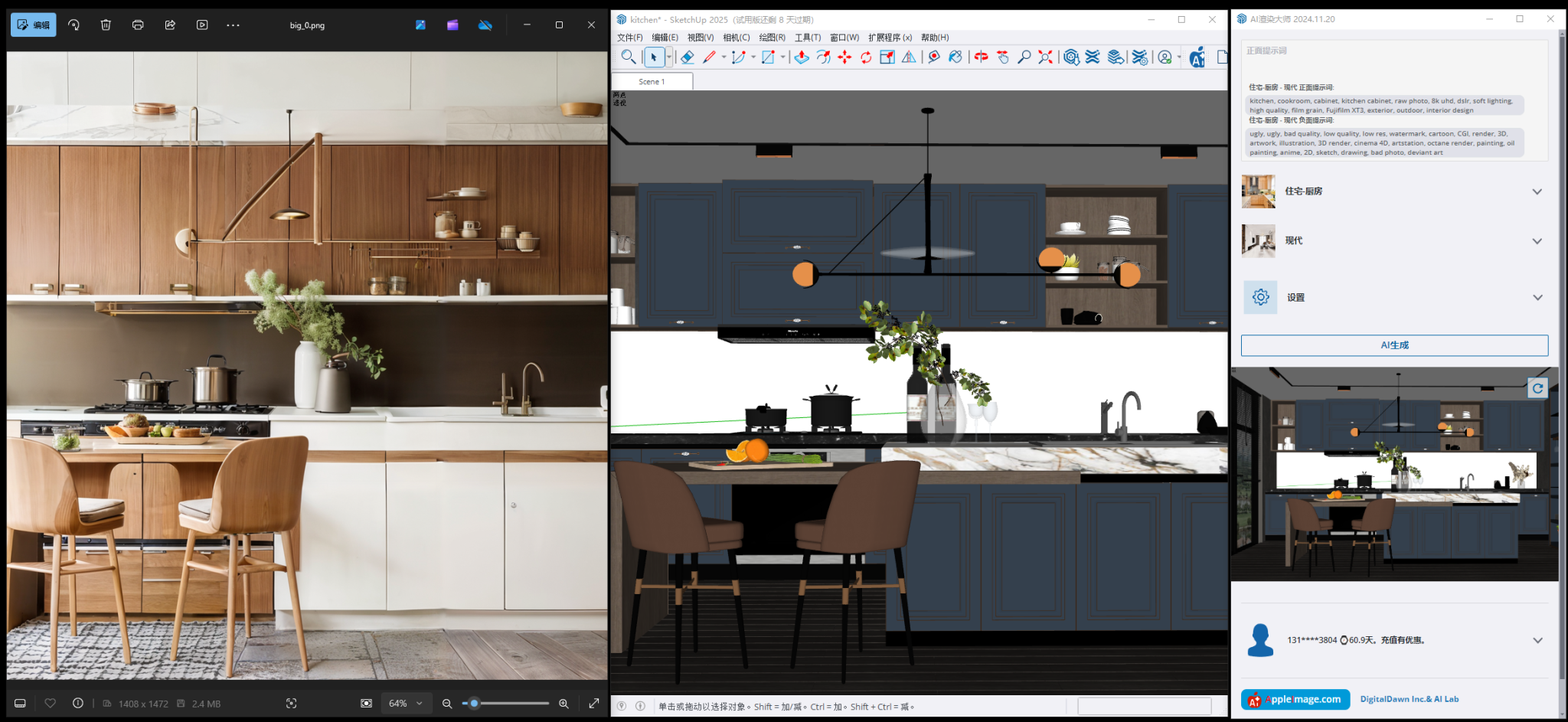
Task: Select the Push/Pull tool
Action: tap(801, 57)
